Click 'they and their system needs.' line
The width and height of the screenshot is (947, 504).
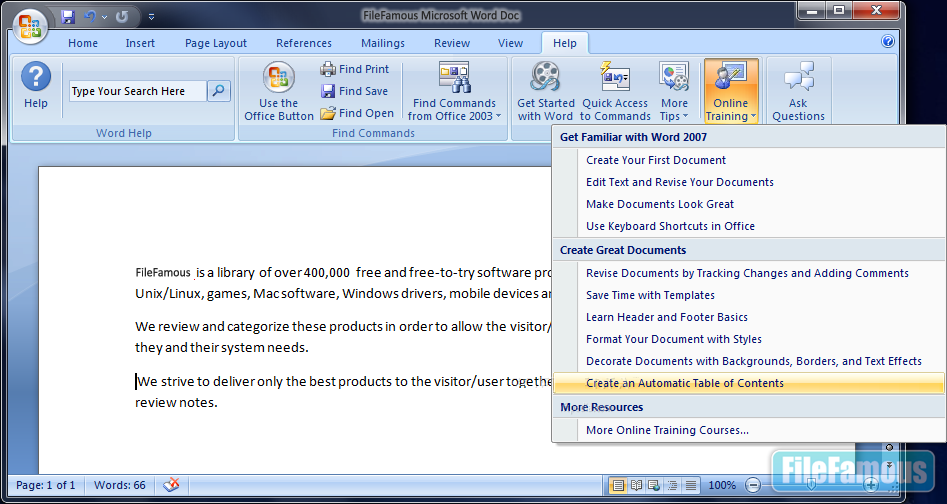(222, 348)
